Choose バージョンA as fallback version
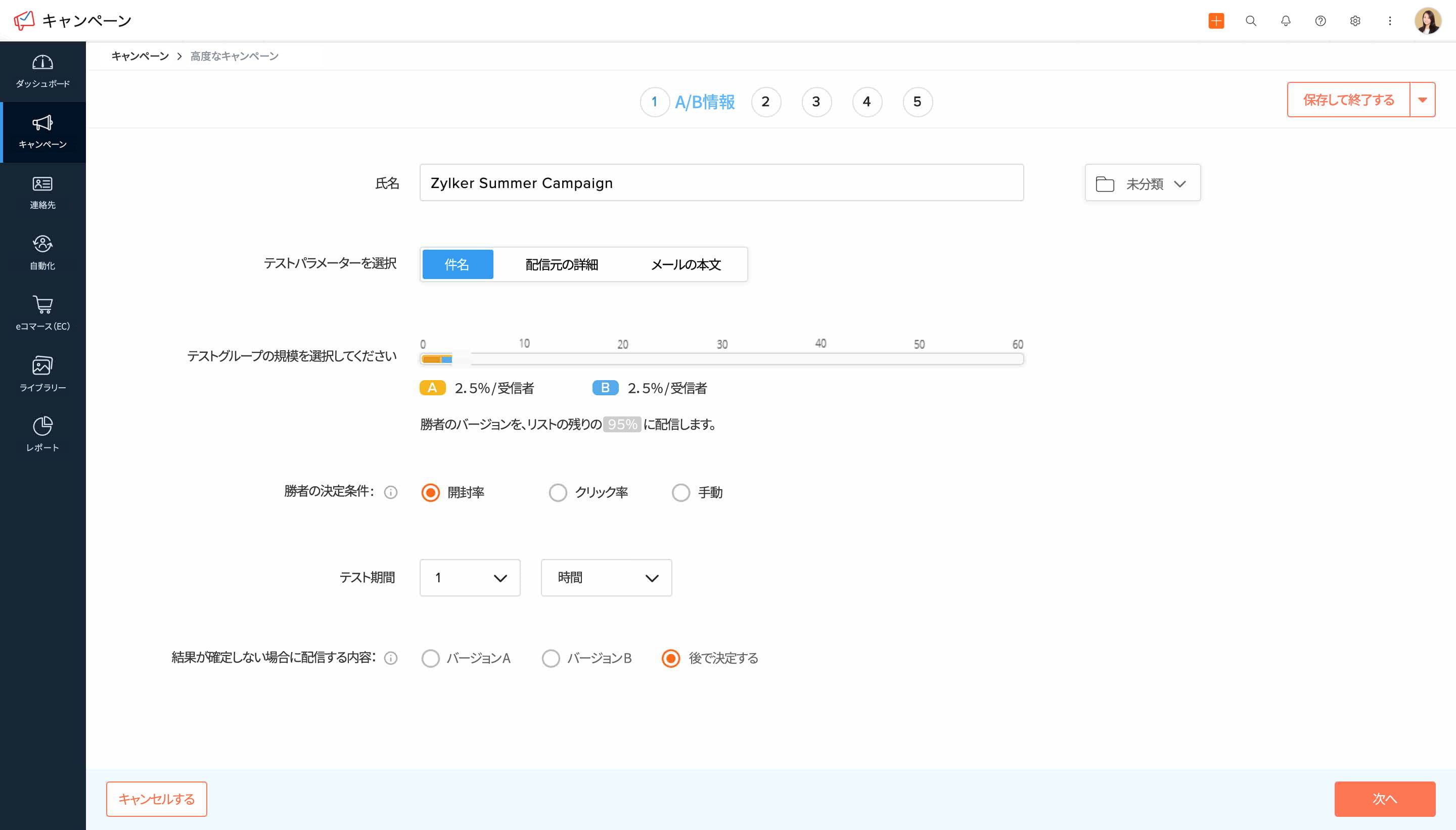 pyautogui.click(x=430, y=659)
